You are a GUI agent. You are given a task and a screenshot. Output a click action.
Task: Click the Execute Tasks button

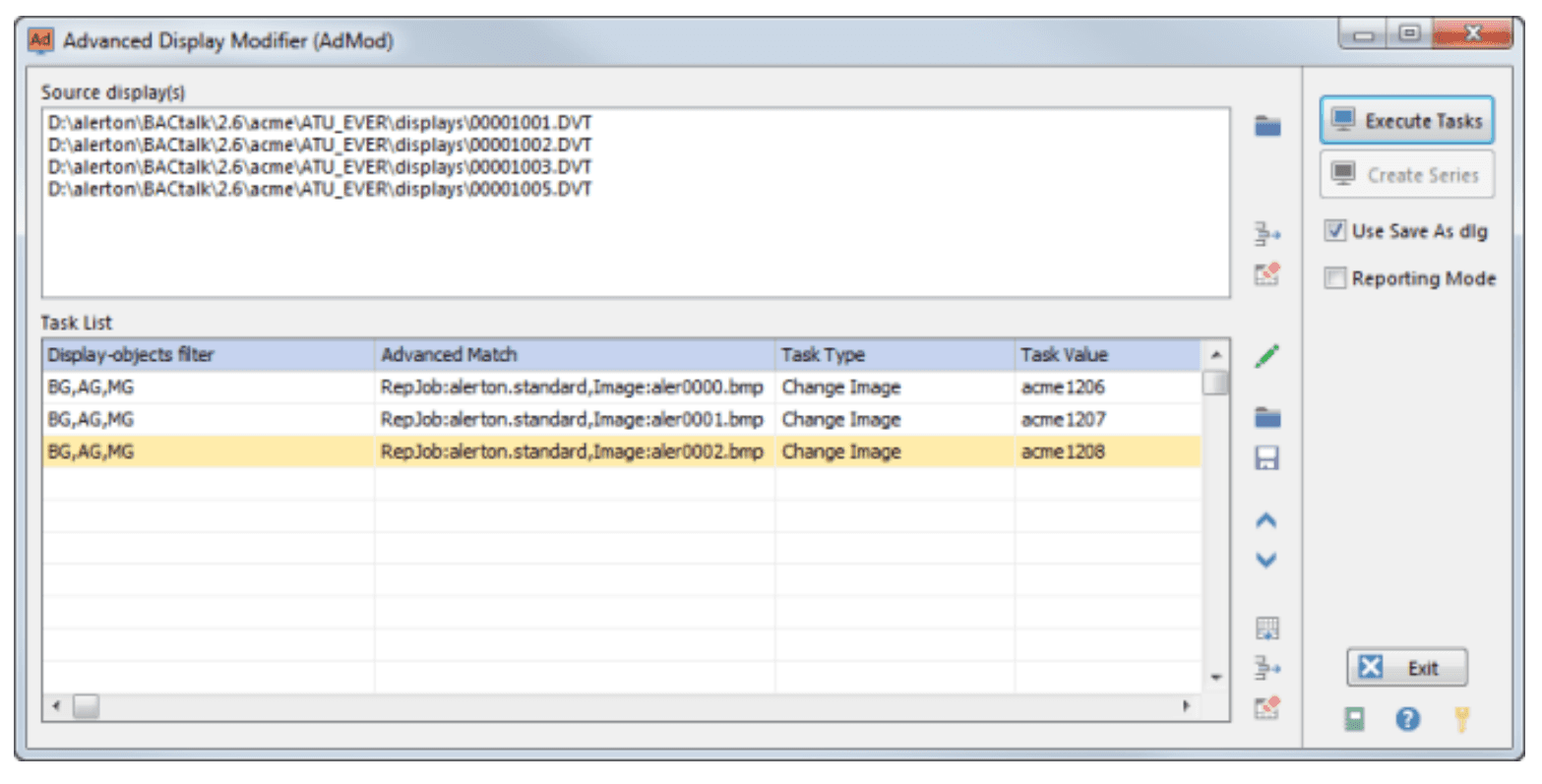tap(1407, 121)
